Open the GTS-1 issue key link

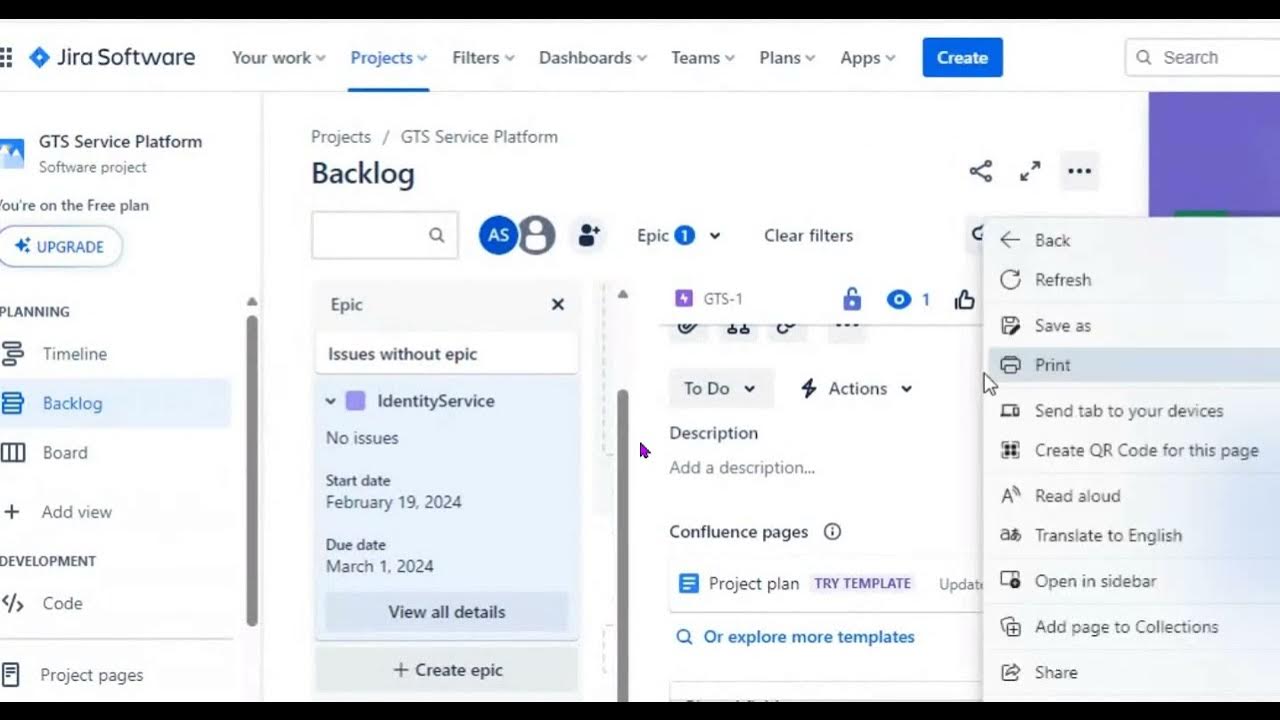click(722, 298)
